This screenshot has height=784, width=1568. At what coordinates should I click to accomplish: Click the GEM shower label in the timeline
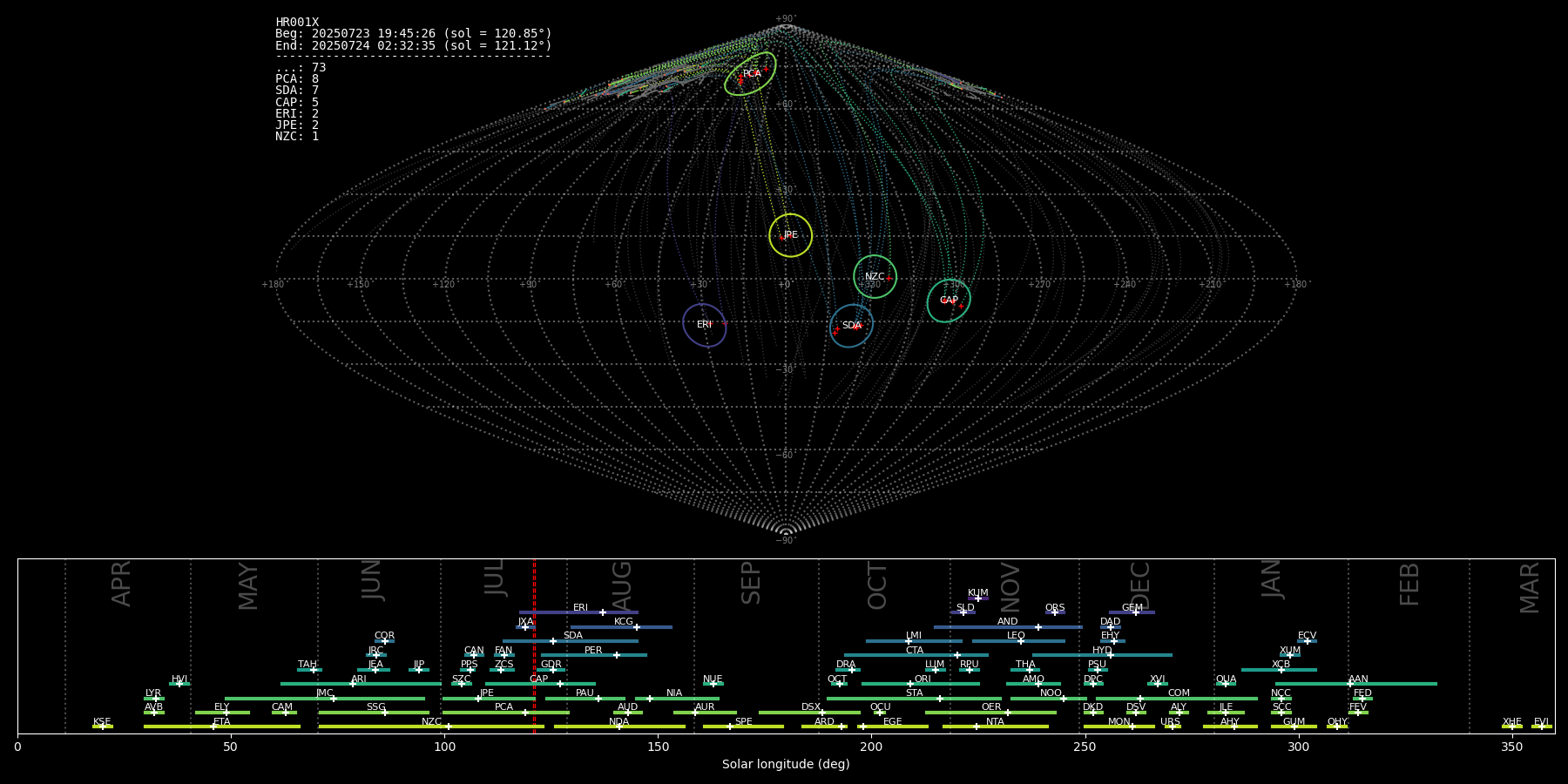(1132, 608)
